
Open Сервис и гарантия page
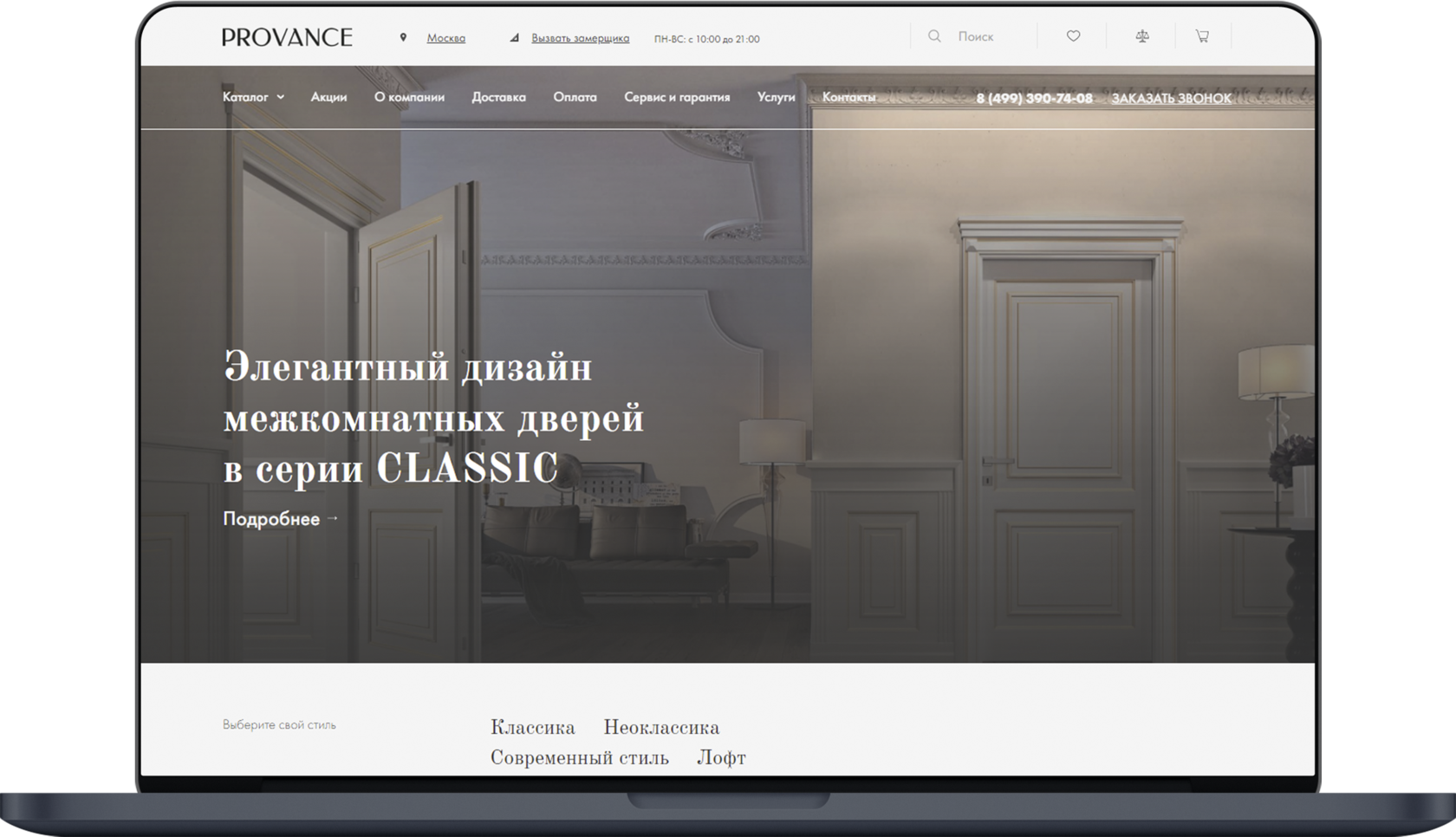click(677, 97)
